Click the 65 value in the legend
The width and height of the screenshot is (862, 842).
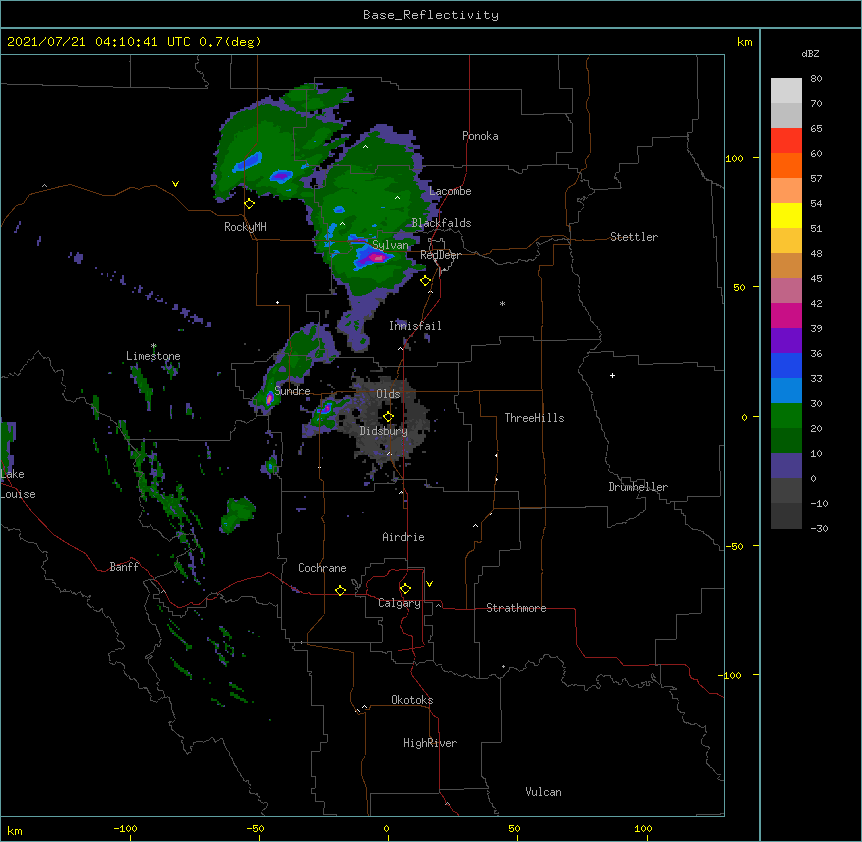tap(816, 129)
